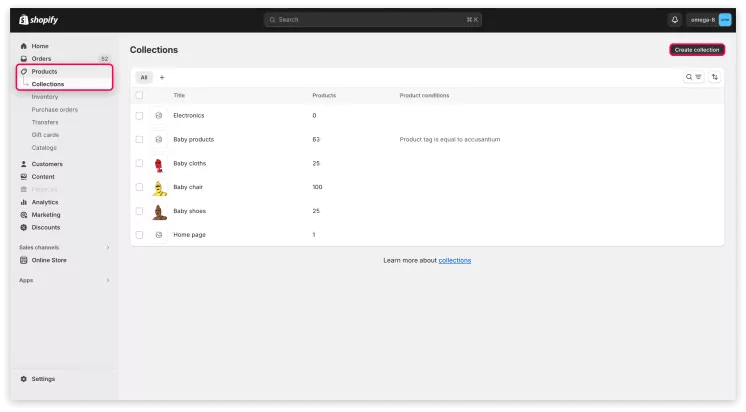Open Settings gear in sidebar
Image resolution: width=746 pixels, height=412 pixels.
point(24,379)
